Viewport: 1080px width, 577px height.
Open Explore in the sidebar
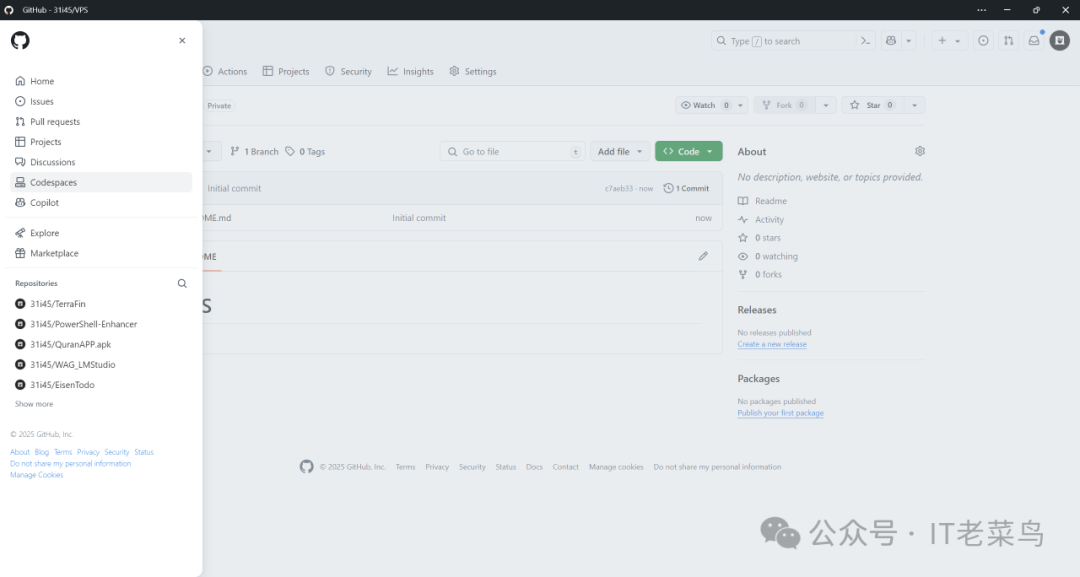tap(101, 233)
